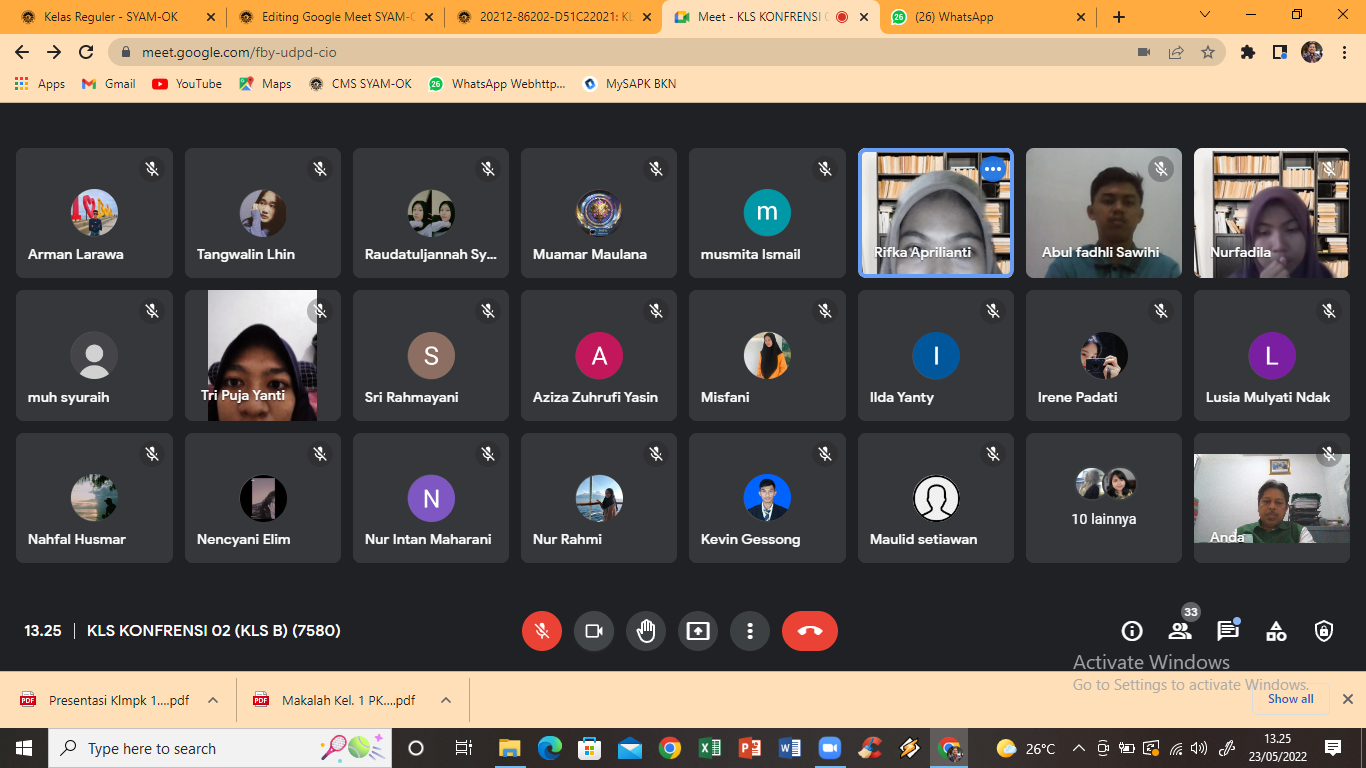Toggle the Chrome side panel

[1280, 52]
